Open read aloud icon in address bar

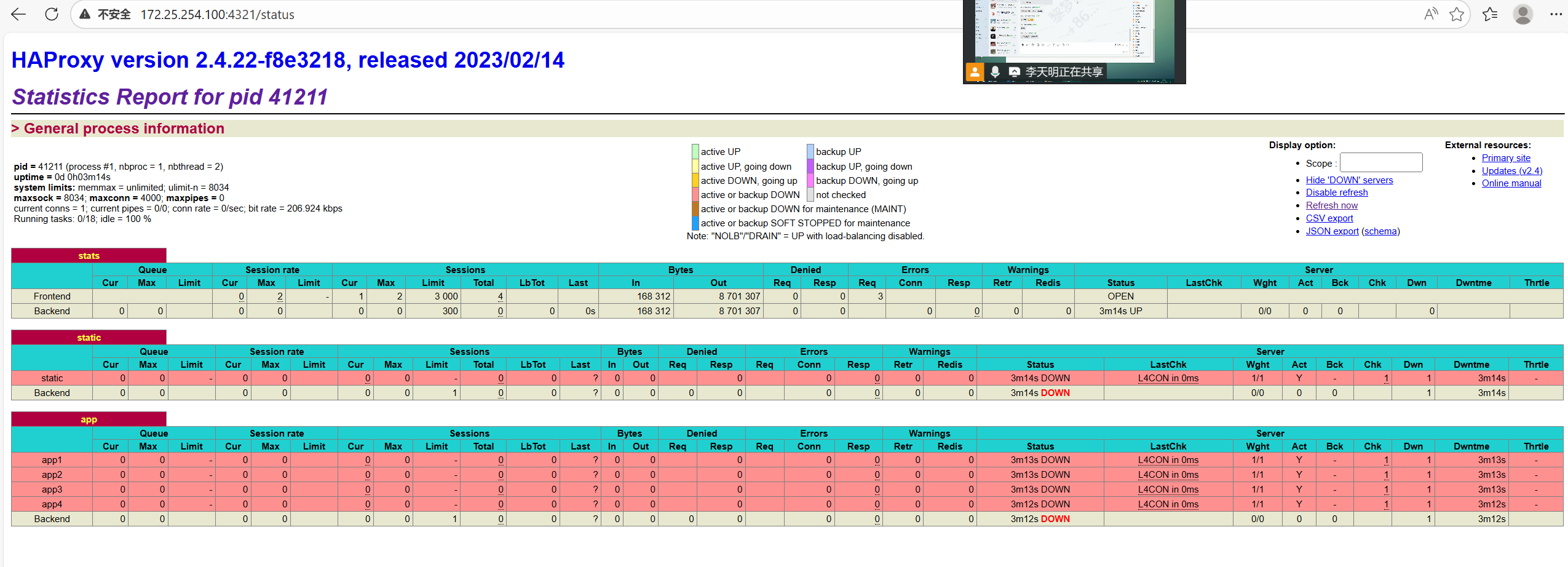1431,14
